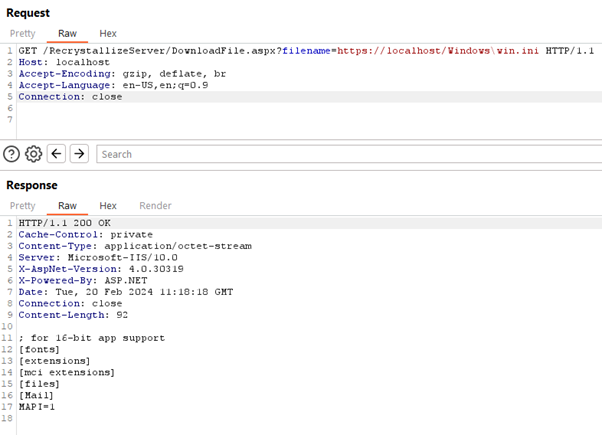Open the Hex tab in Request
The height and width of the screenshot is (435, 602).
(107, 33)
